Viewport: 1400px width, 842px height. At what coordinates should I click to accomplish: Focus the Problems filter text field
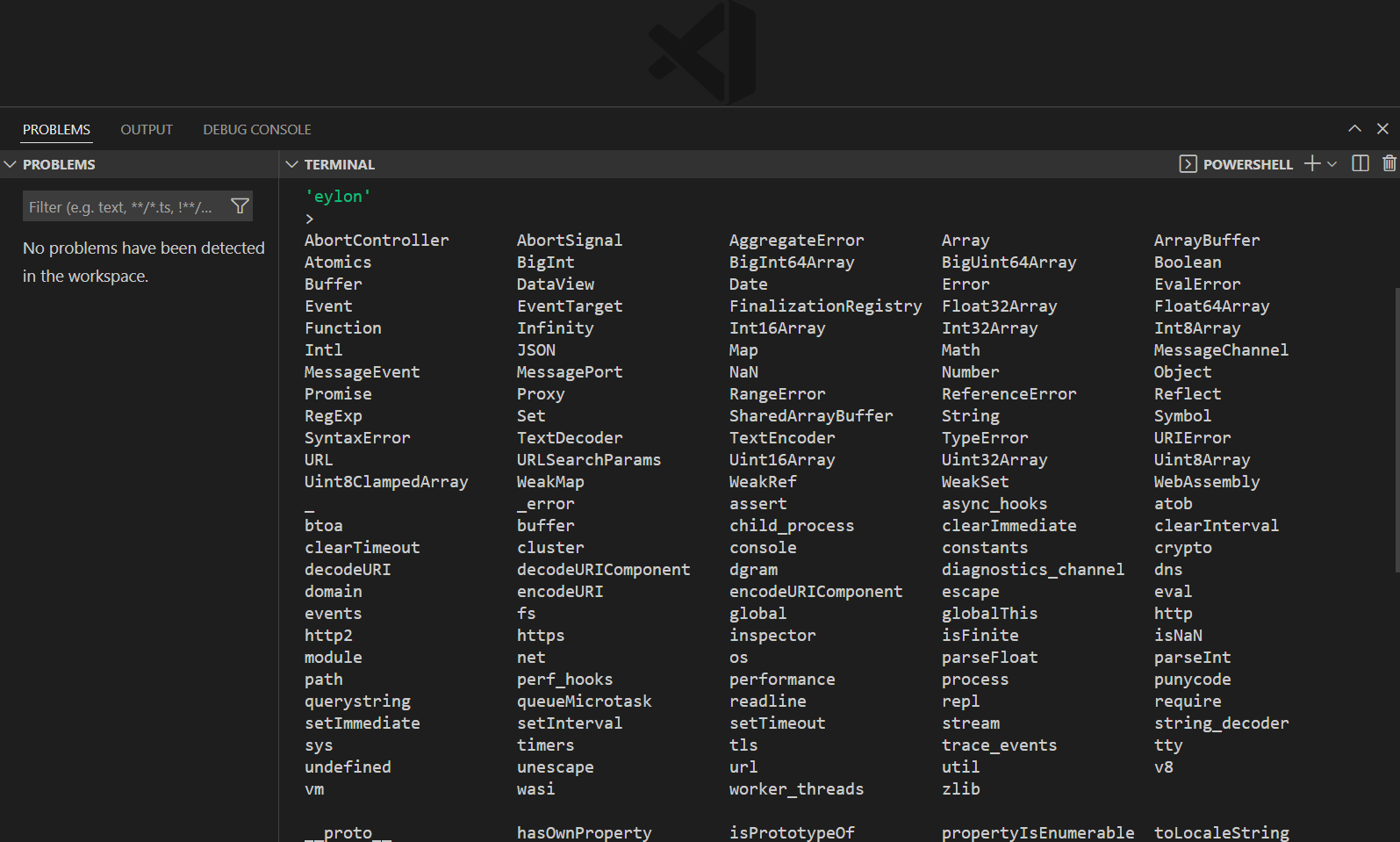123,207
